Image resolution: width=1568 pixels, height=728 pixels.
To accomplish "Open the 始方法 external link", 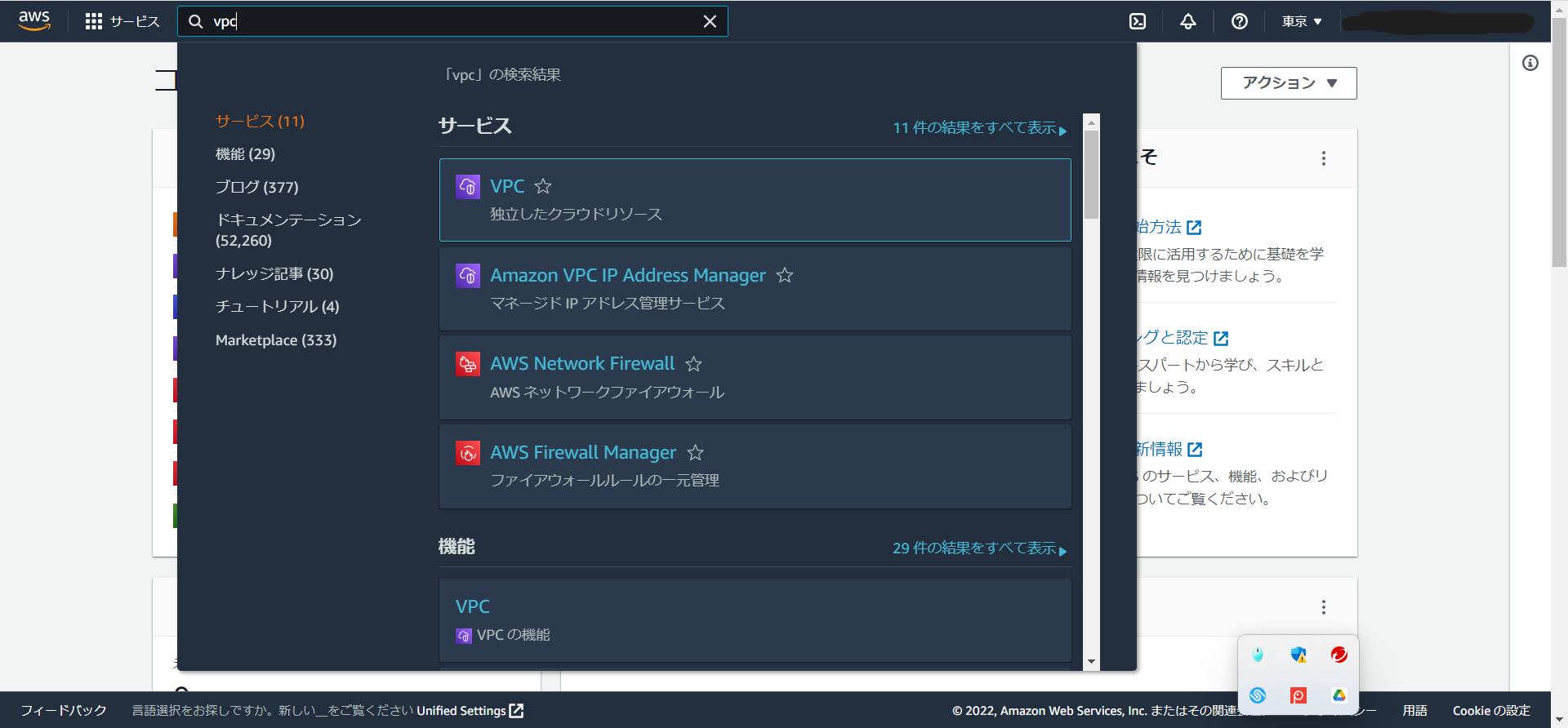I will (x=1169, y=227).
